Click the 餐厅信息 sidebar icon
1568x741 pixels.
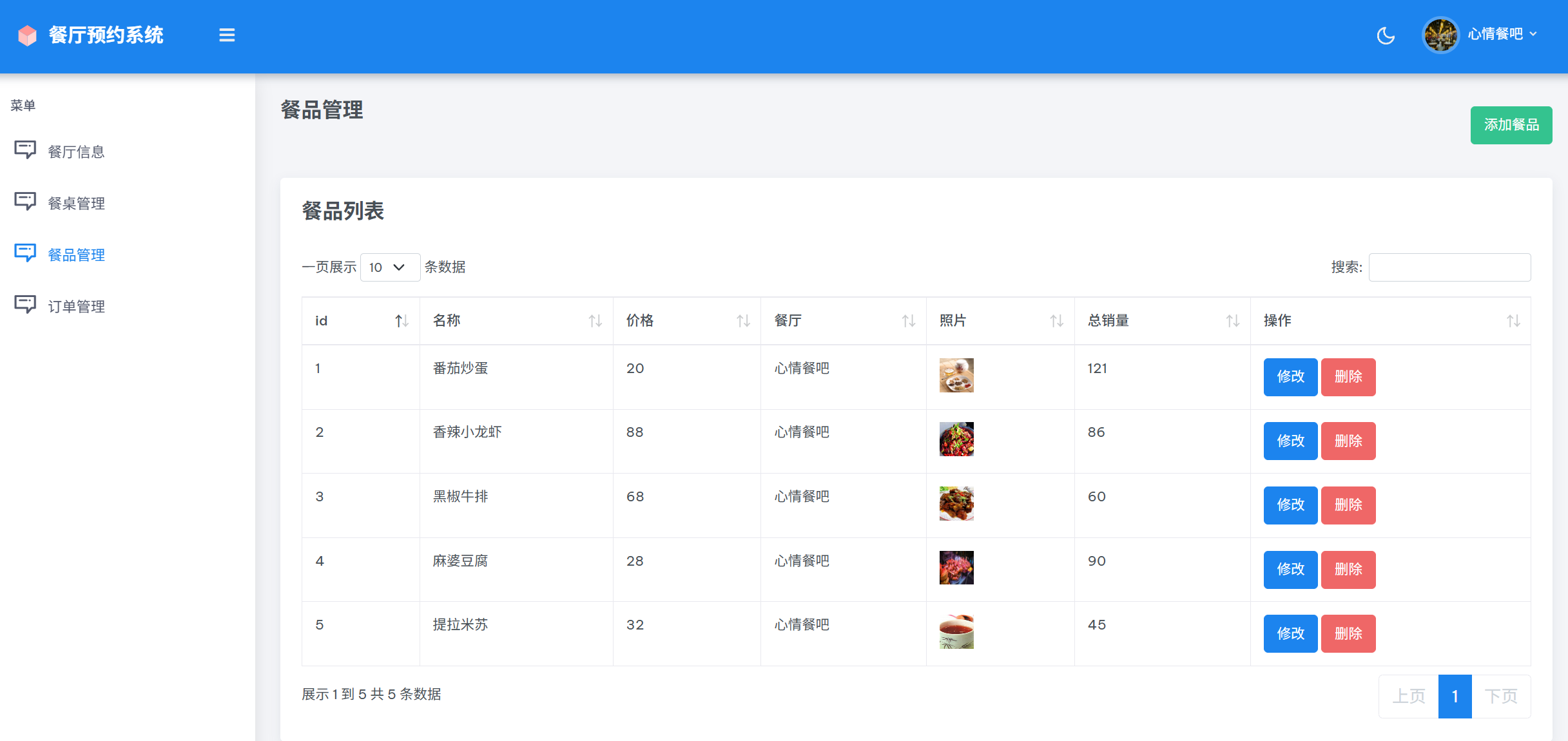pyautogui.click(x=25, y=150)
